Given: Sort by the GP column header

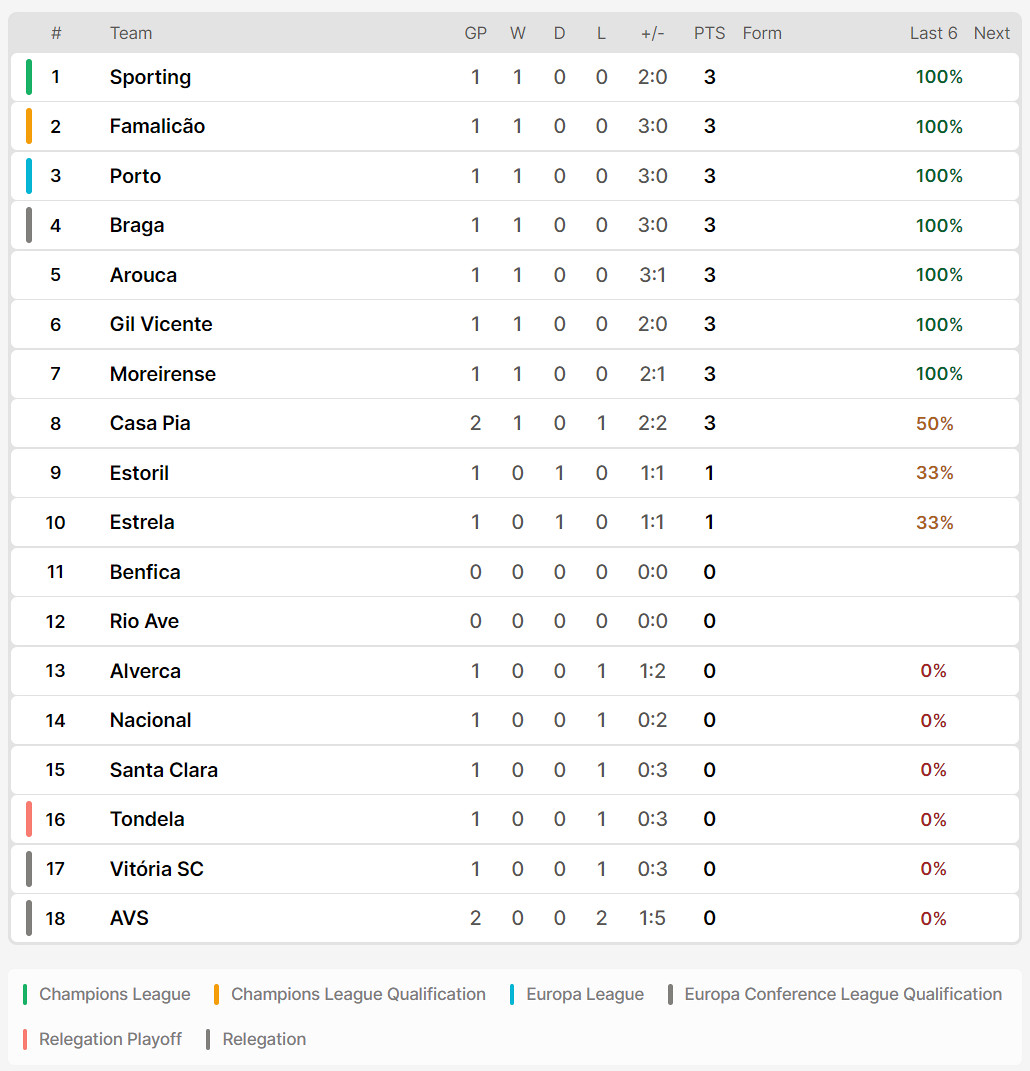Looking at the screenshot, I should (x=475, y=33).
